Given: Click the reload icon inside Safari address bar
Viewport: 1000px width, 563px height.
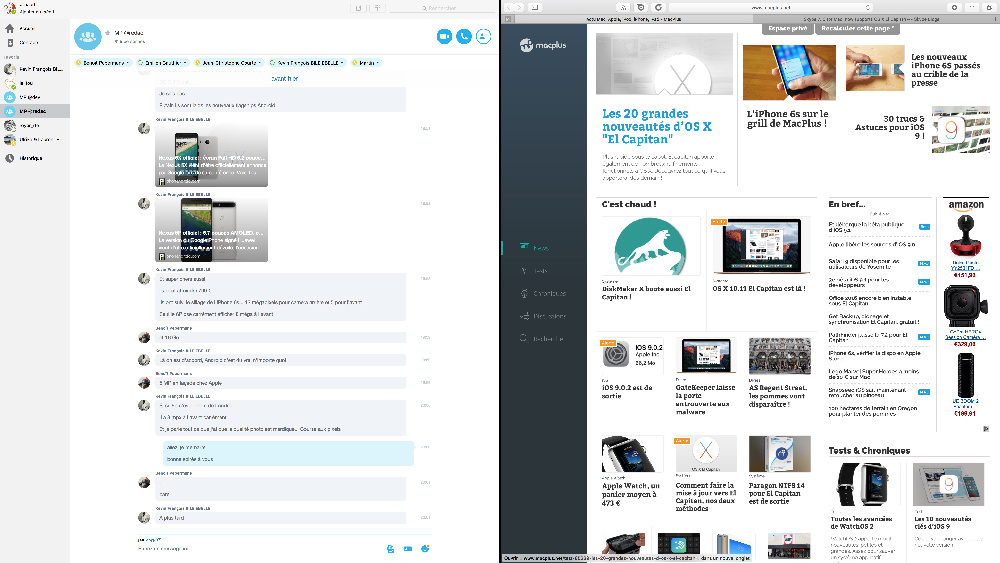Looking at the screenshot, I should click(867, 8).
